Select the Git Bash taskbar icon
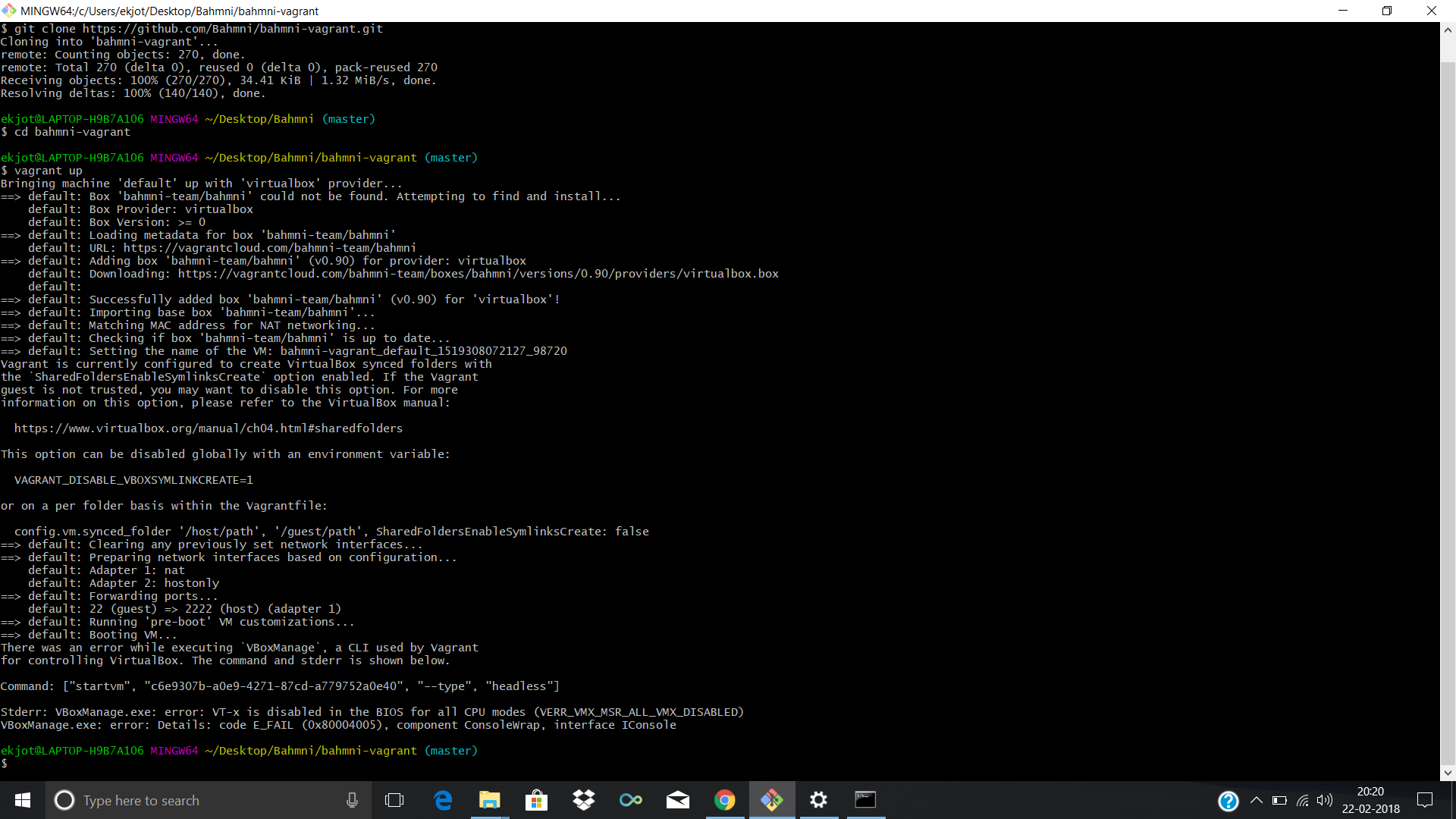 [772, 800]
